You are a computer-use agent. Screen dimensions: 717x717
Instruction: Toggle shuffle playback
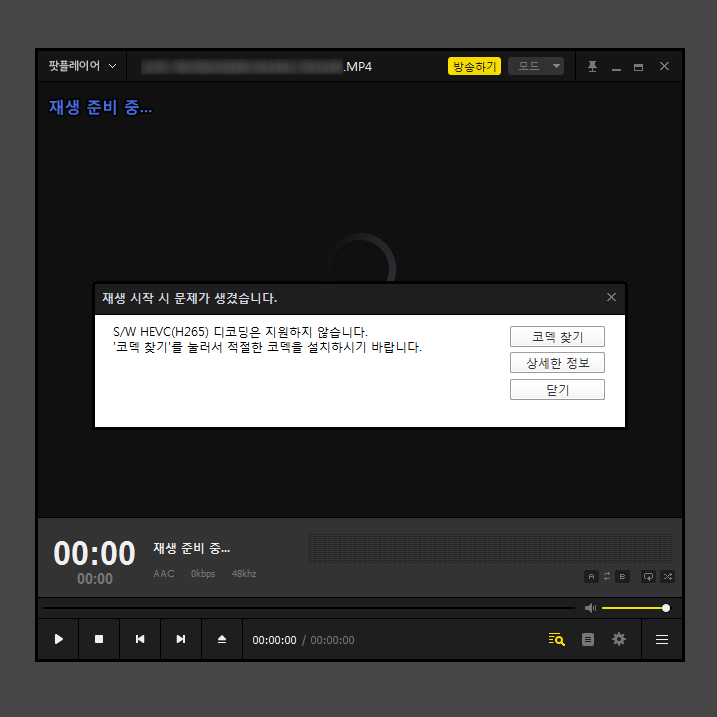pyautogui.click(x=668, y=577)
